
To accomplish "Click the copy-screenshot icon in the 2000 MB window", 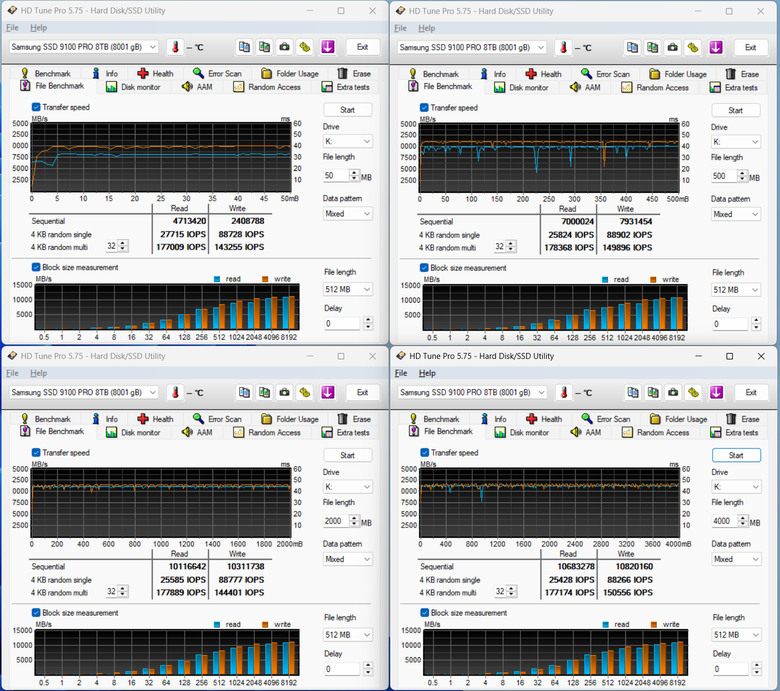I will click(264, 392).
